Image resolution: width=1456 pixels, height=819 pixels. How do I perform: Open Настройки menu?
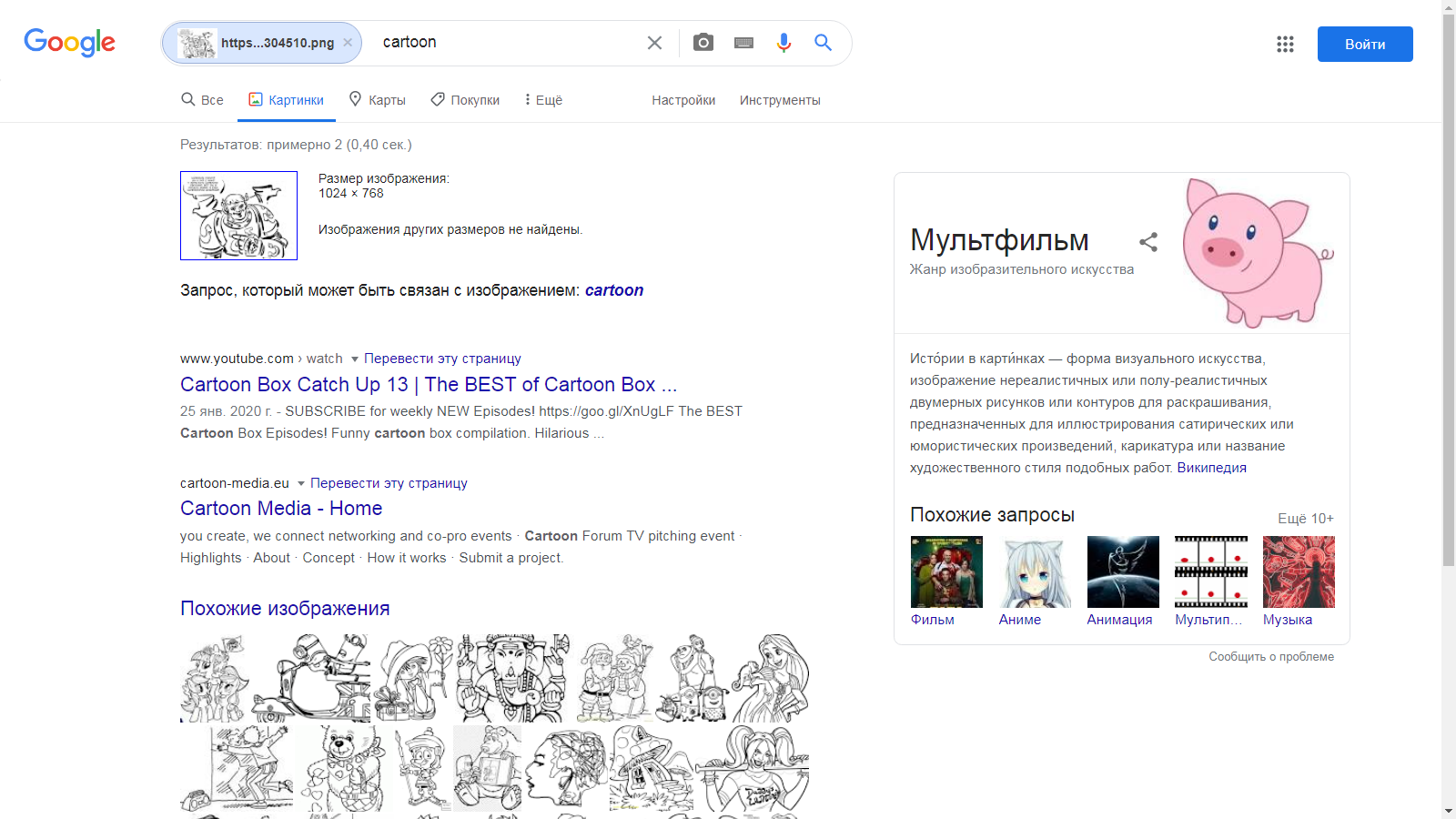[683, 100]
